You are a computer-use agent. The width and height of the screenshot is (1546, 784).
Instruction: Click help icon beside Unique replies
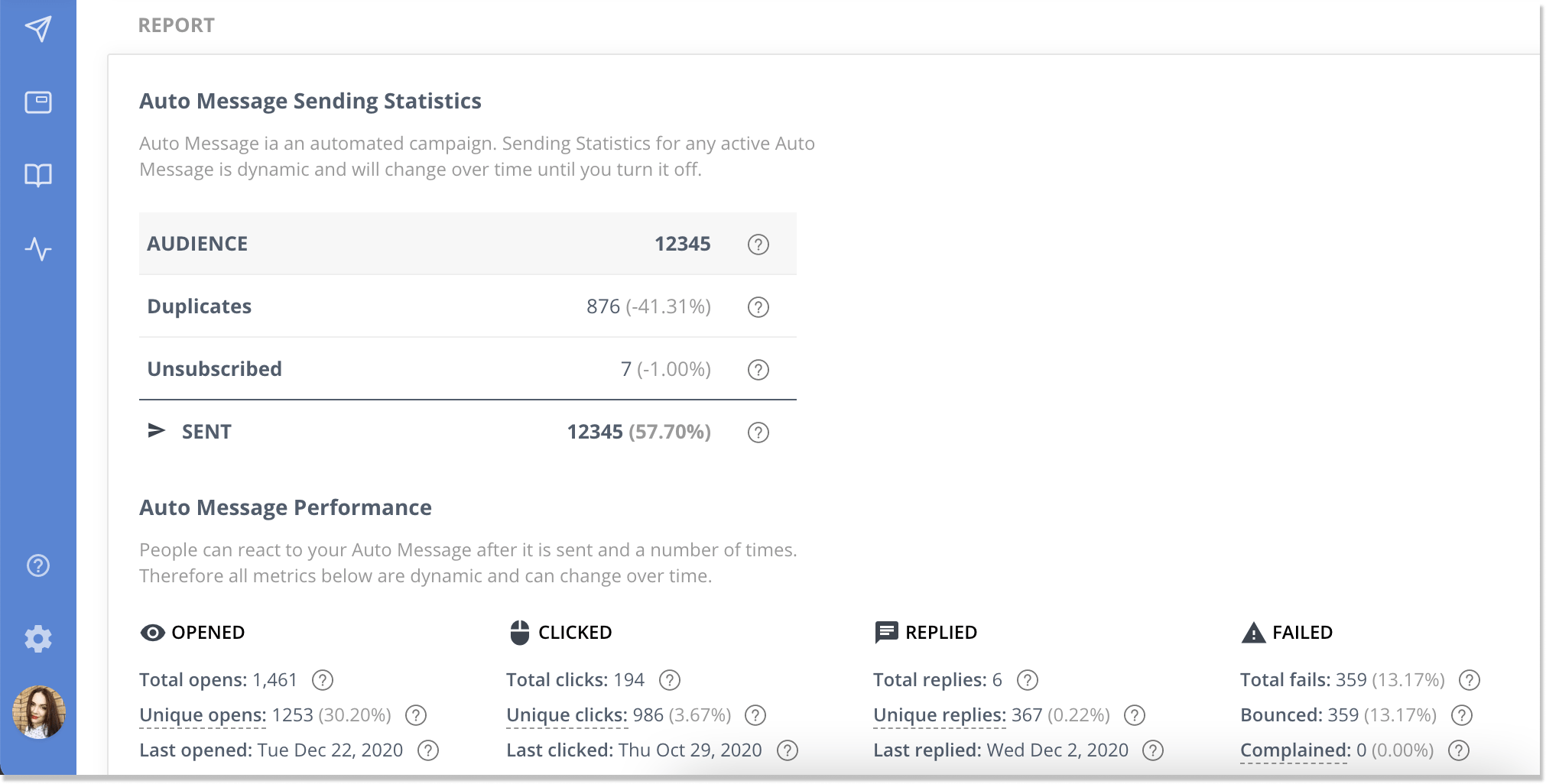pos(1135,715)
